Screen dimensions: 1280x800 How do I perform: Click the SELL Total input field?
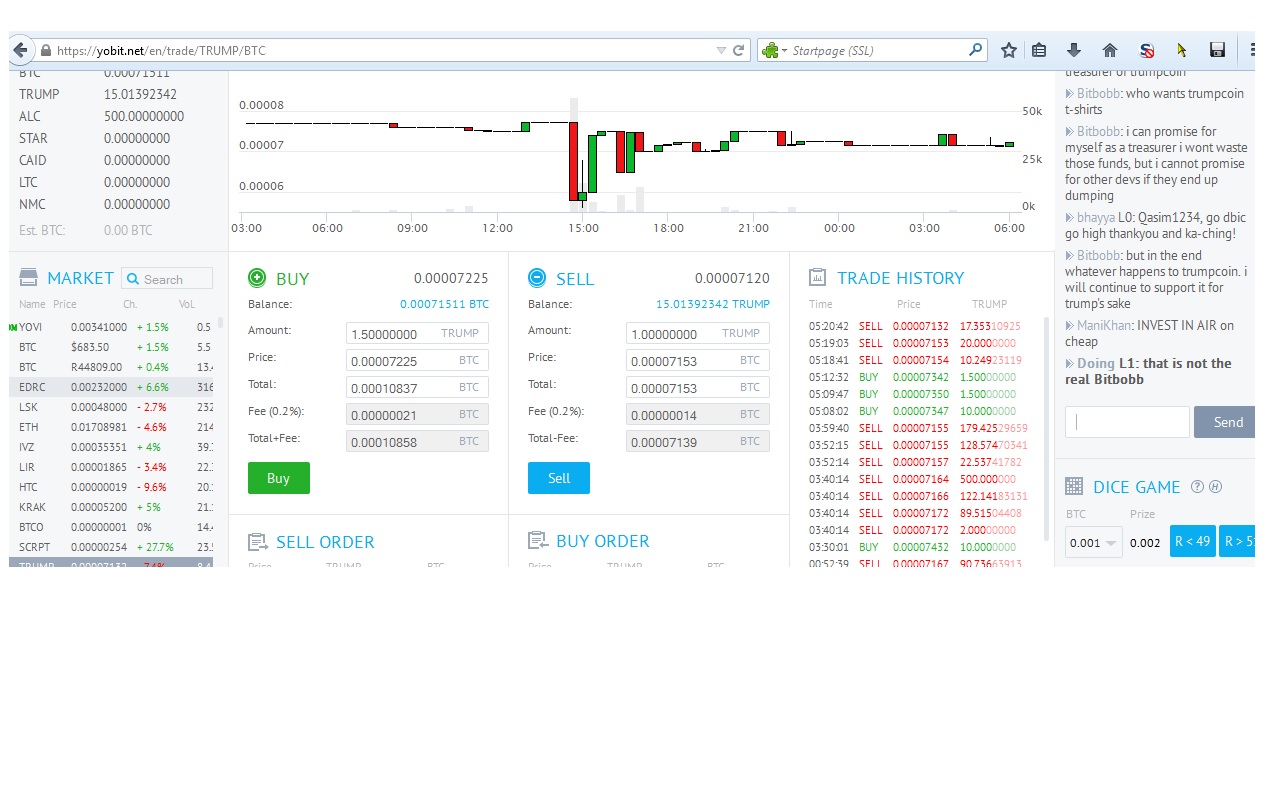coord(698,387)
